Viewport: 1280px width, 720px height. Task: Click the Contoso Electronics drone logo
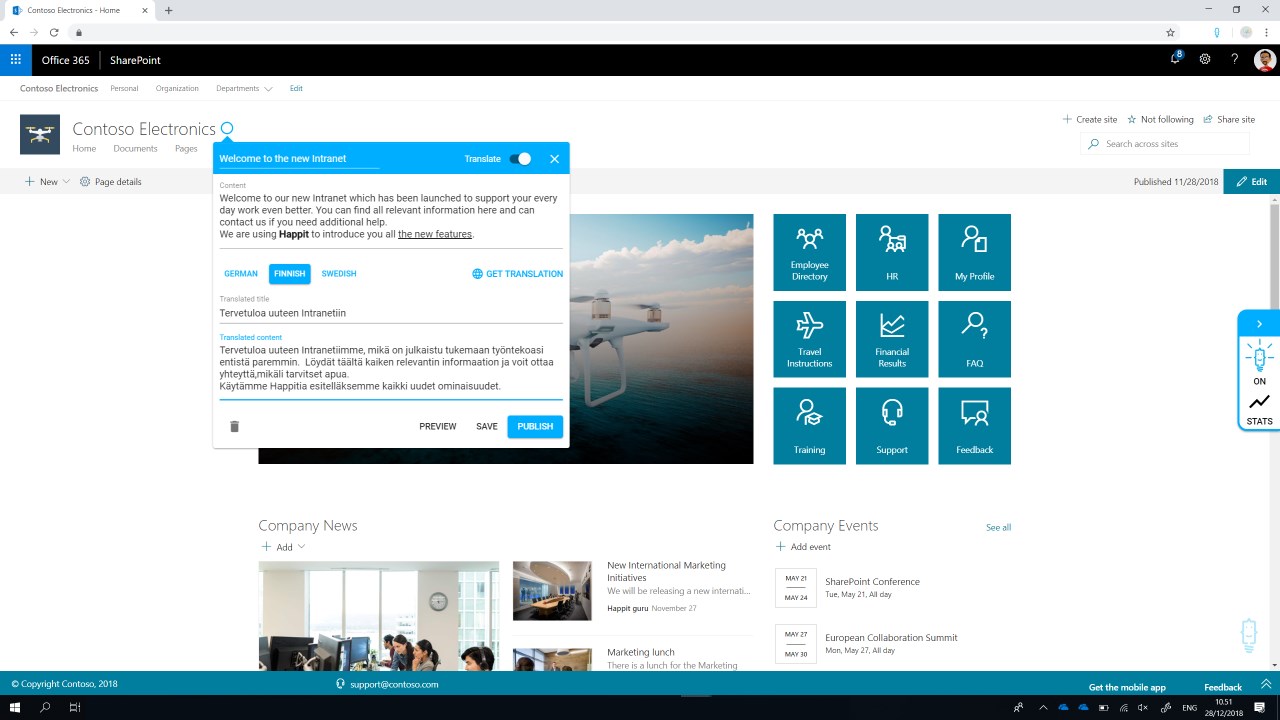coord(40,134)
